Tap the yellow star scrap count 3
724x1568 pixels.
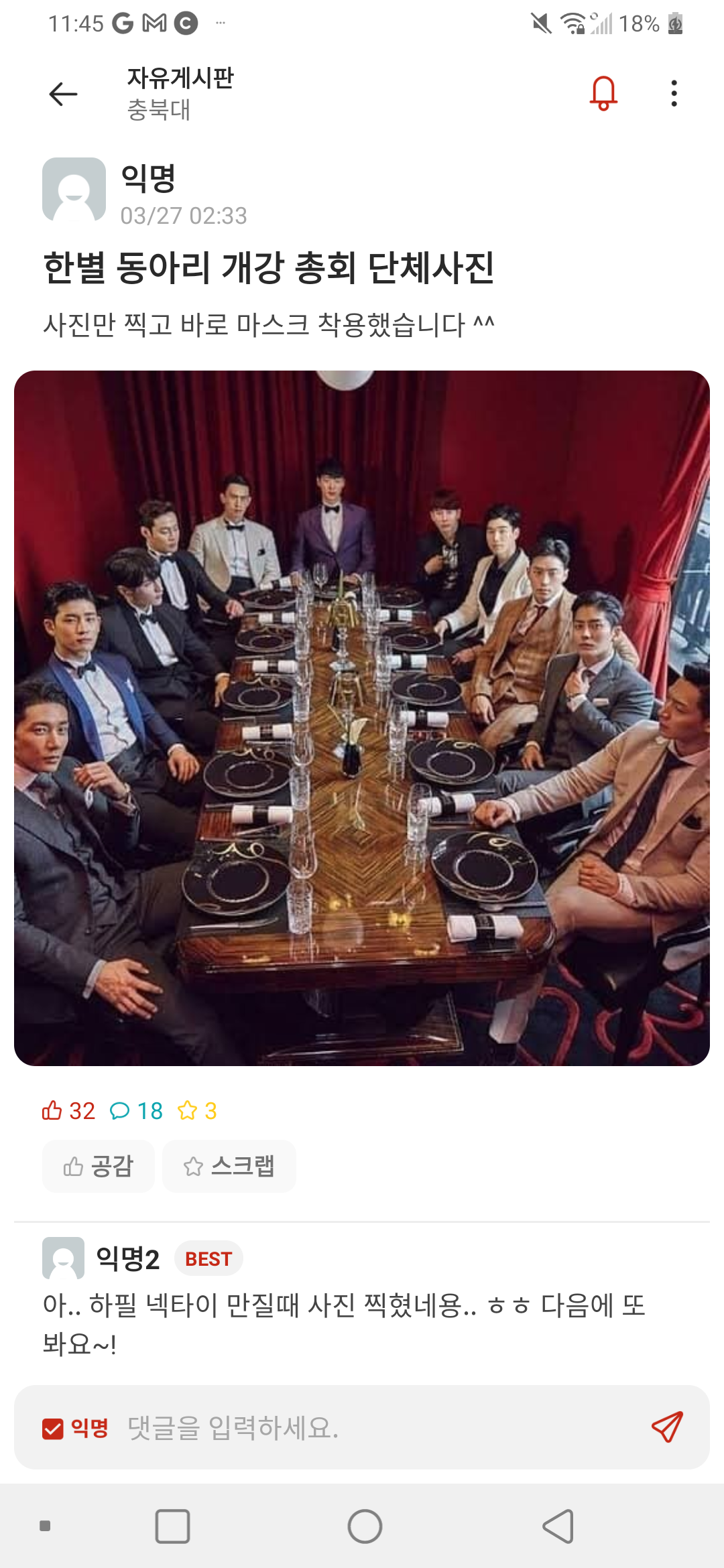coord(197,1110)
